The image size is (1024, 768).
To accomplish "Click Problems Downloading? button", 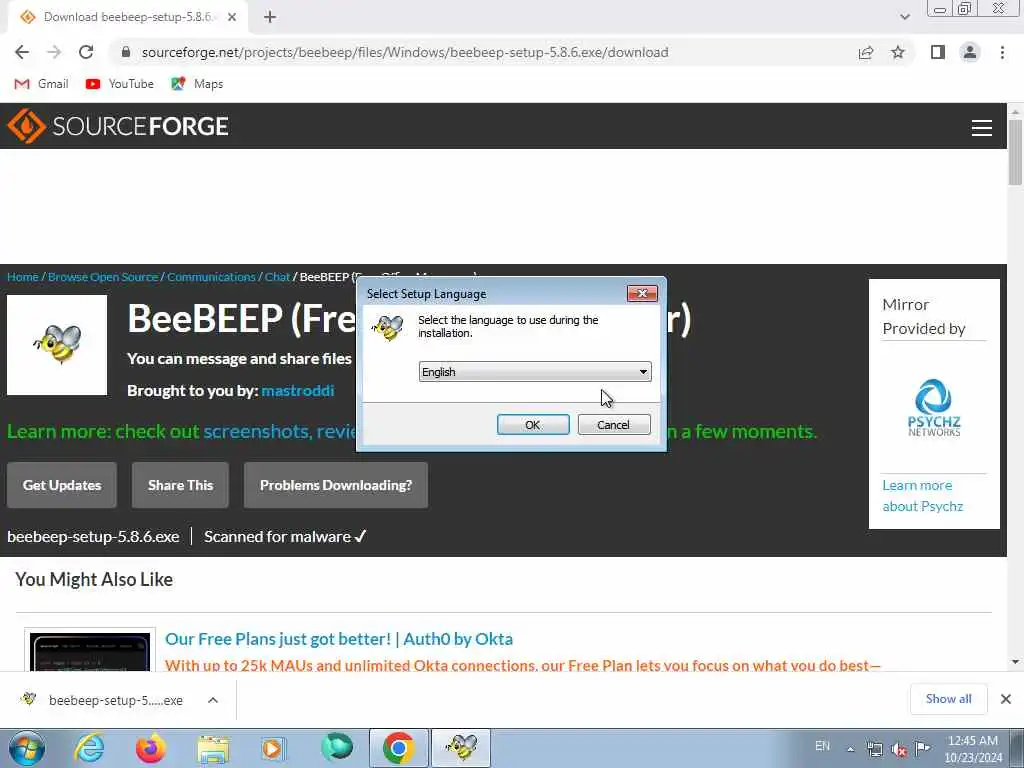I will pos(336,485).
